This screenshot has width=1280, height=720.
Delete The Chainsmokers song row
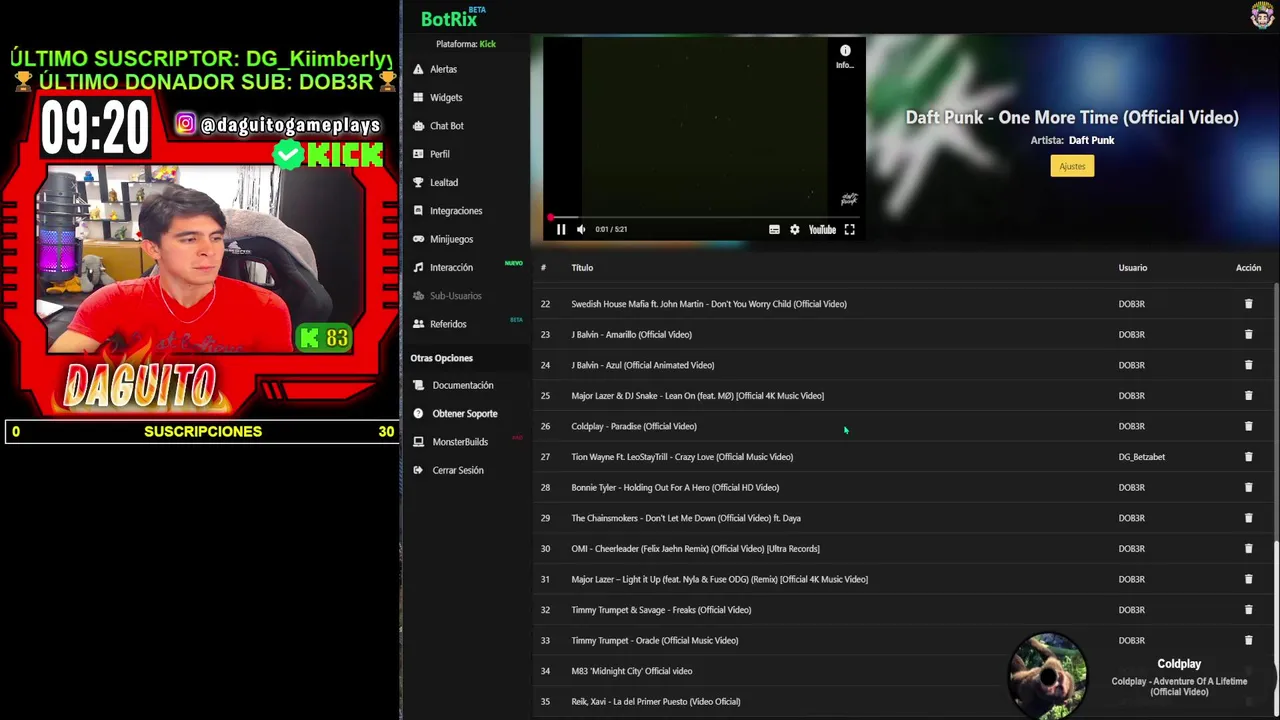click(x=1248, y=518)
